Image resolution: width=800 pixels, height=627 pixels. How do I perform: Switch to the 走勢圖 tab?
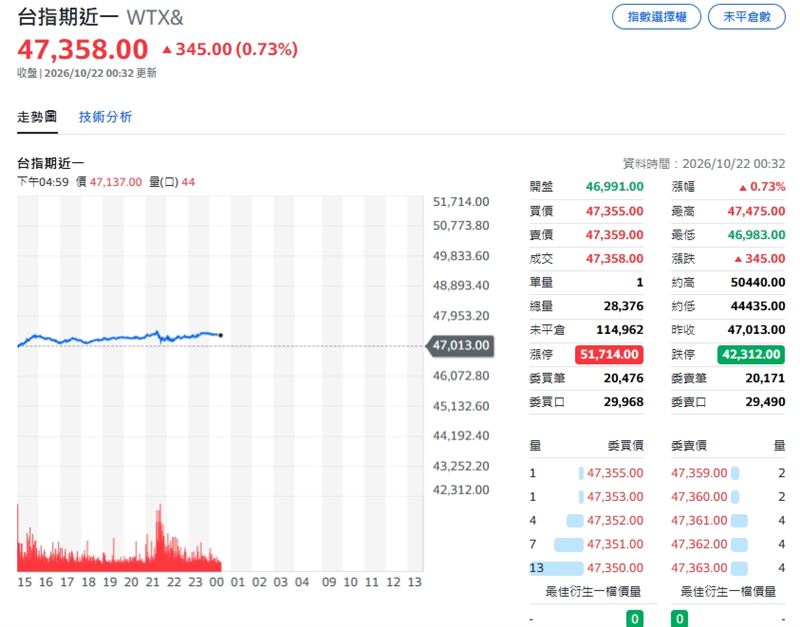pos(37,117)
